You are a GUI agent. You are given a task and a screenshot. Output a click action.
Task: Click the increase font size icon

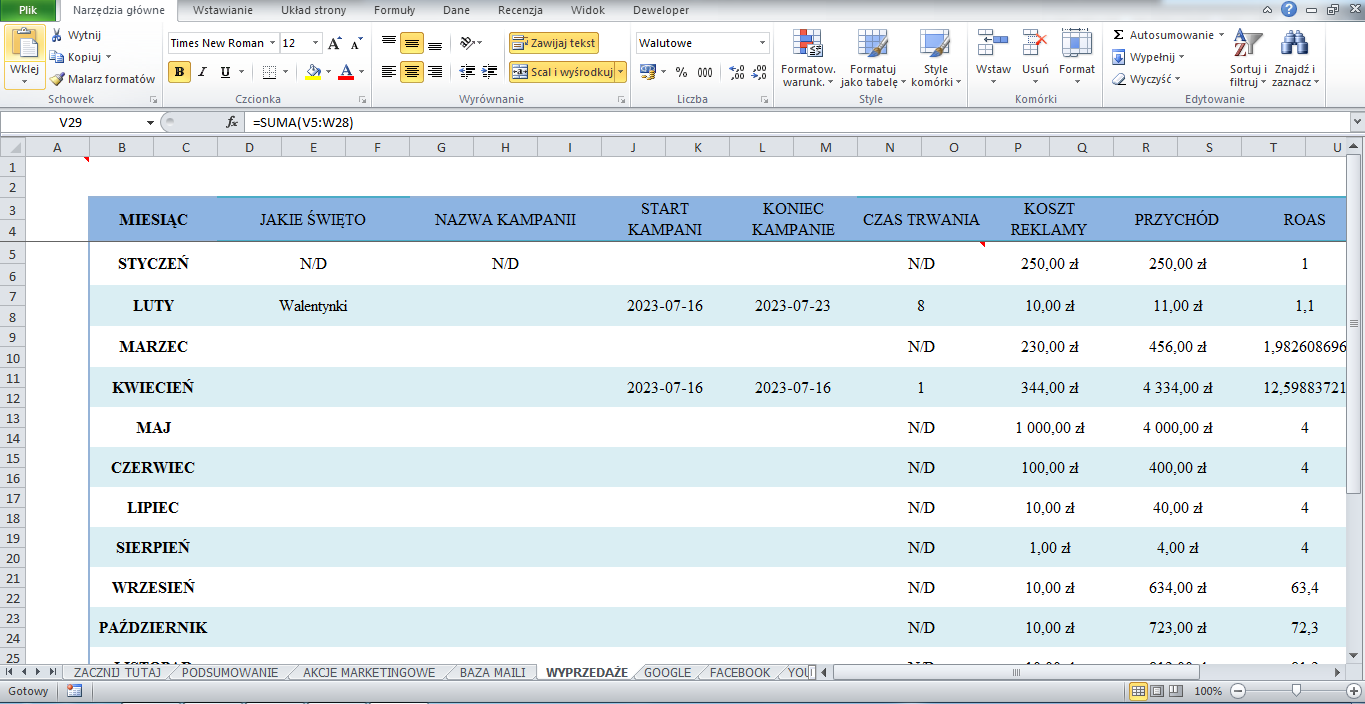coord(335,43)
